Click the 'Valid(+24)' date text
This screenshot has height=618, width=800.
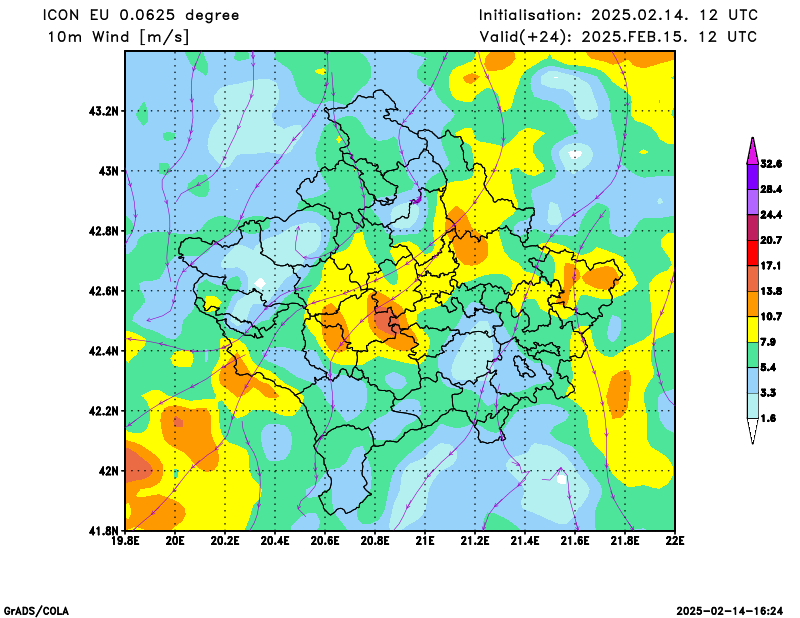click(618, 37)
